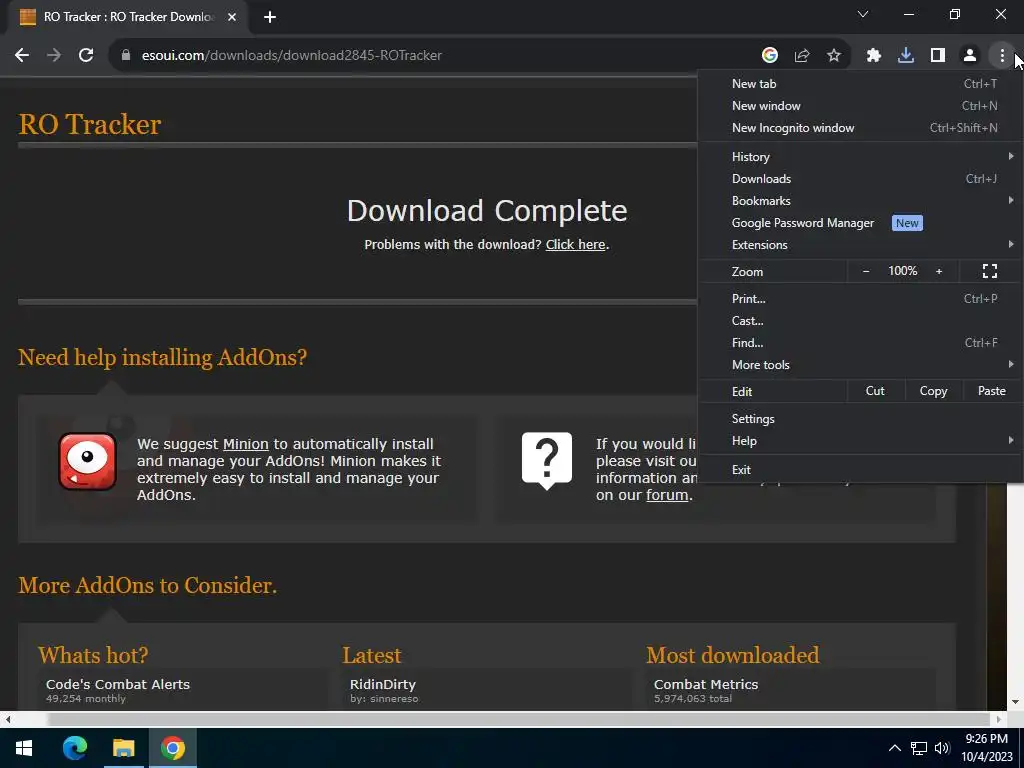Expand the History submenu
Screen dimensions: 1024x768
[861, 157]
